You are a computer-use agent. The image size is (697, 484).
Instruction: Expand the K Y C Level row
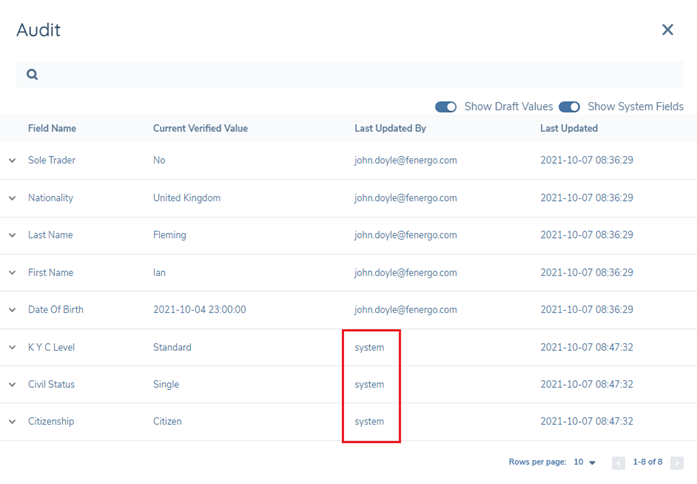(x=13, y=347)
